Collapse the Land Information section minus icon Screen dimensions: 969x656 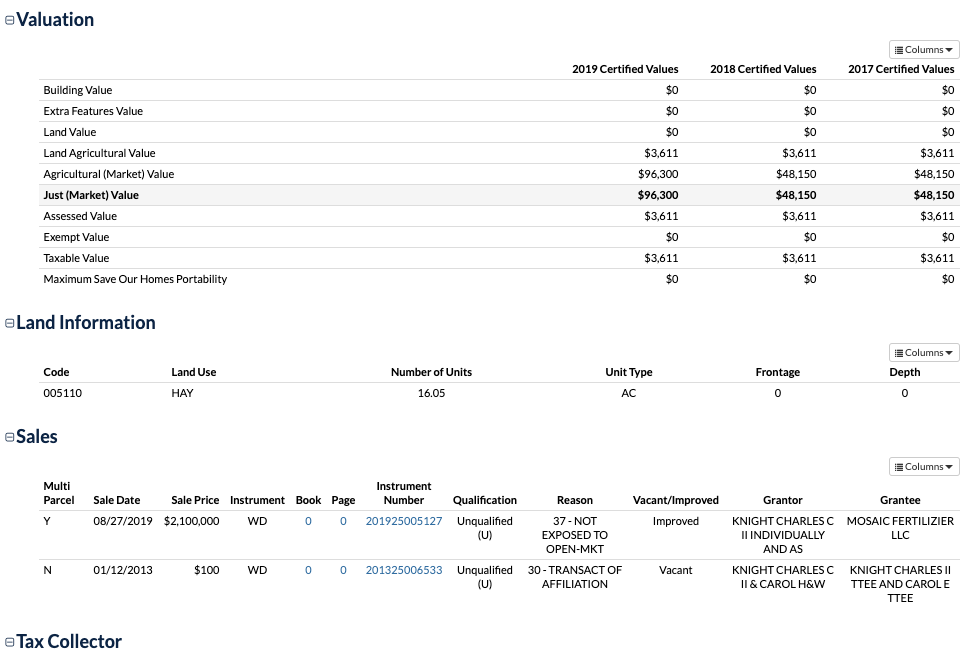10,323
